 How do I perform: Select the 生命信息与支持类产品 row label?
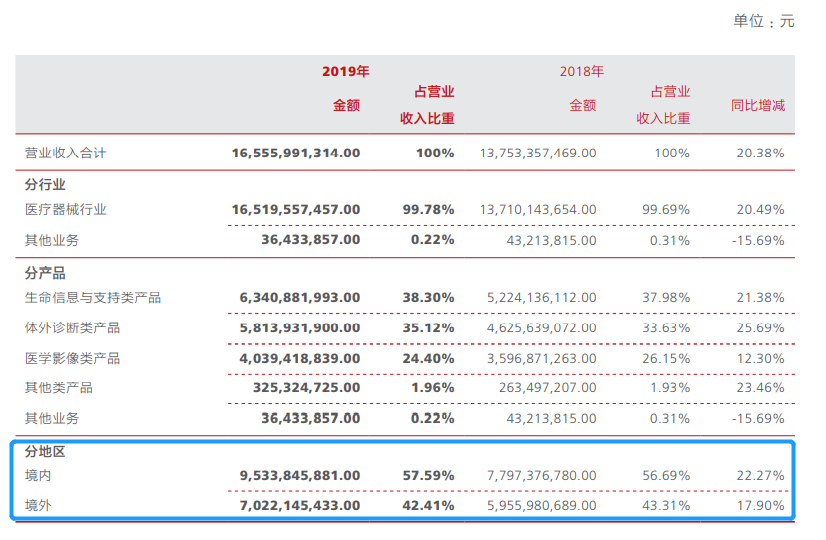[x=92, y=297]
